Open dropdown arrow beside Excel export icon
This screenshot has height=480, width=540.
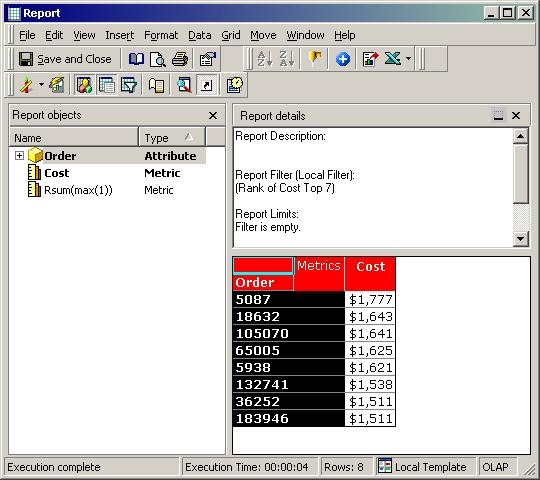pyautogui.click(x=408, y=59)
